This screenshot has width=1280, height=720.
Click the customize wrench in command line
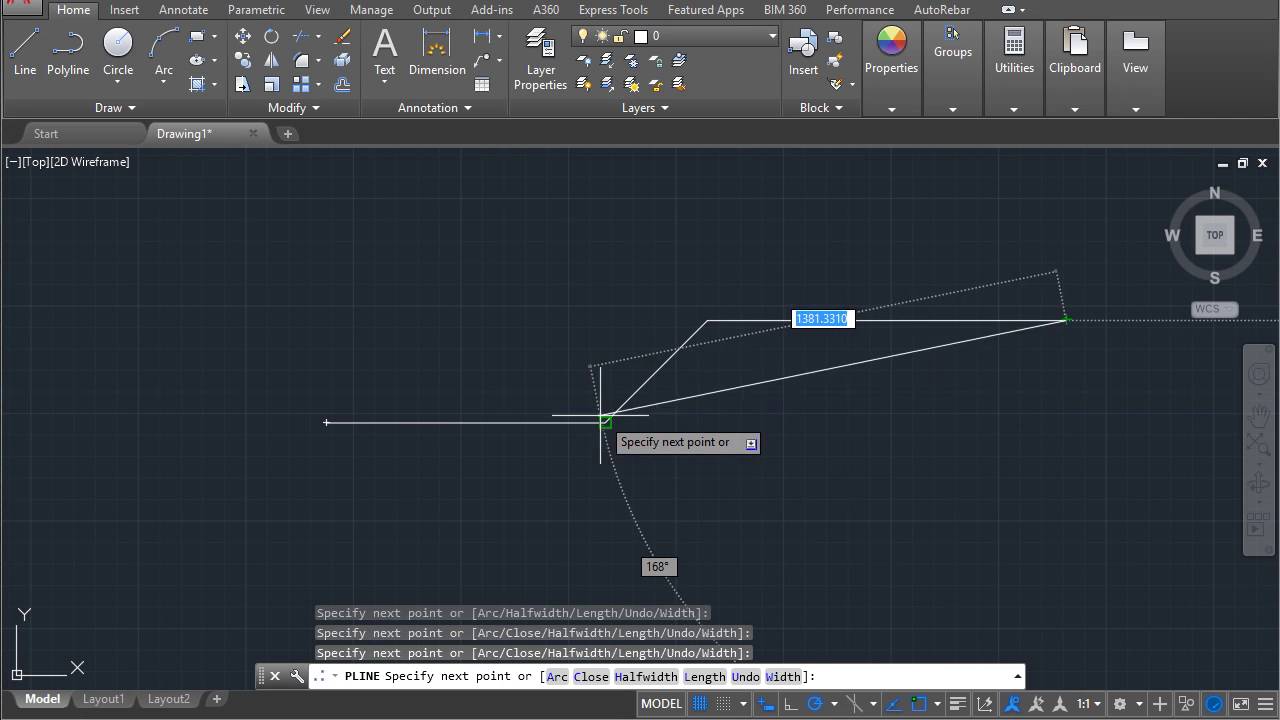(x=297, y=676)
